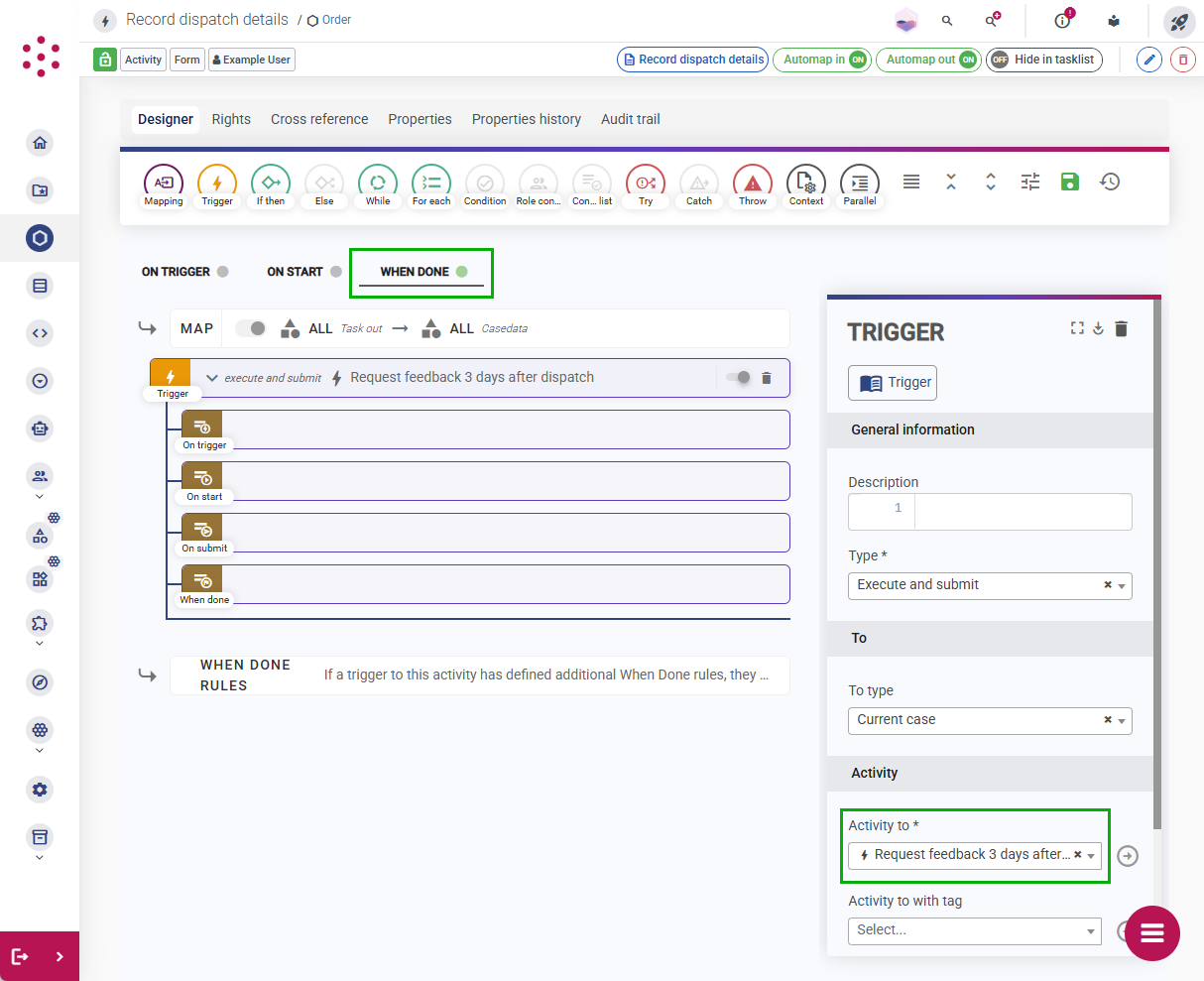Open the Activity to dropdown
The height and width of the screenshot is (981, 1204).
tap(975, 855)
